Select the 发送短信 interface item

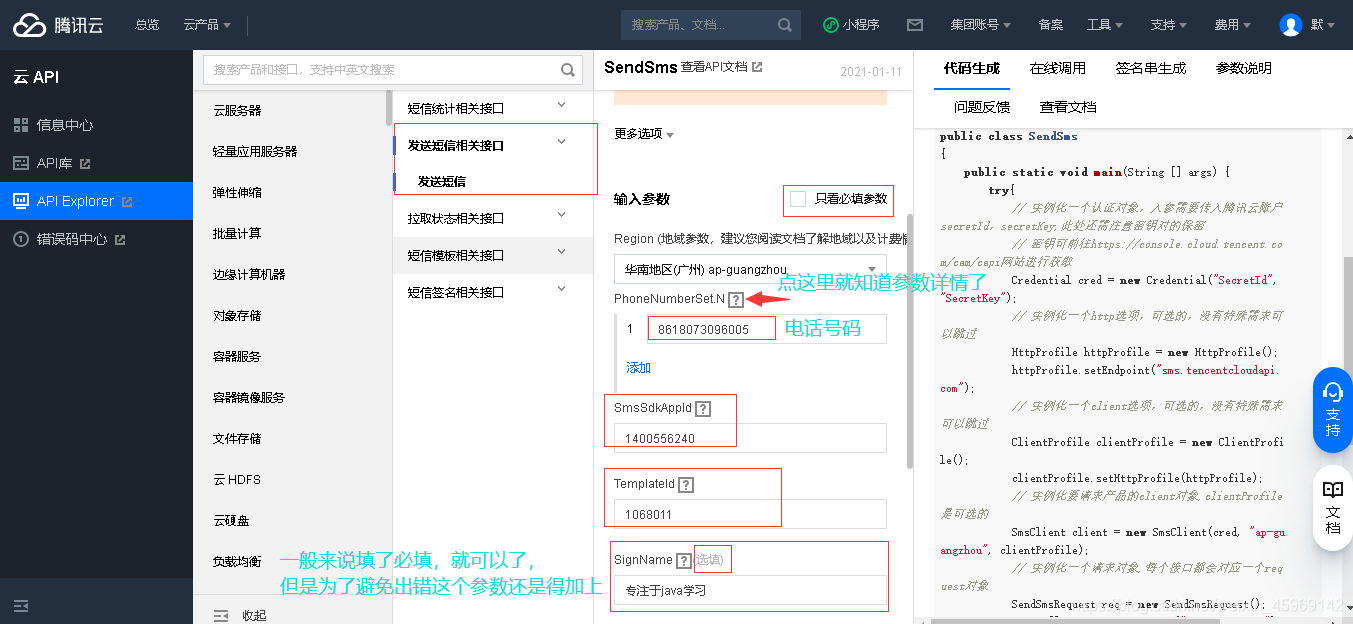coord(442,182)
